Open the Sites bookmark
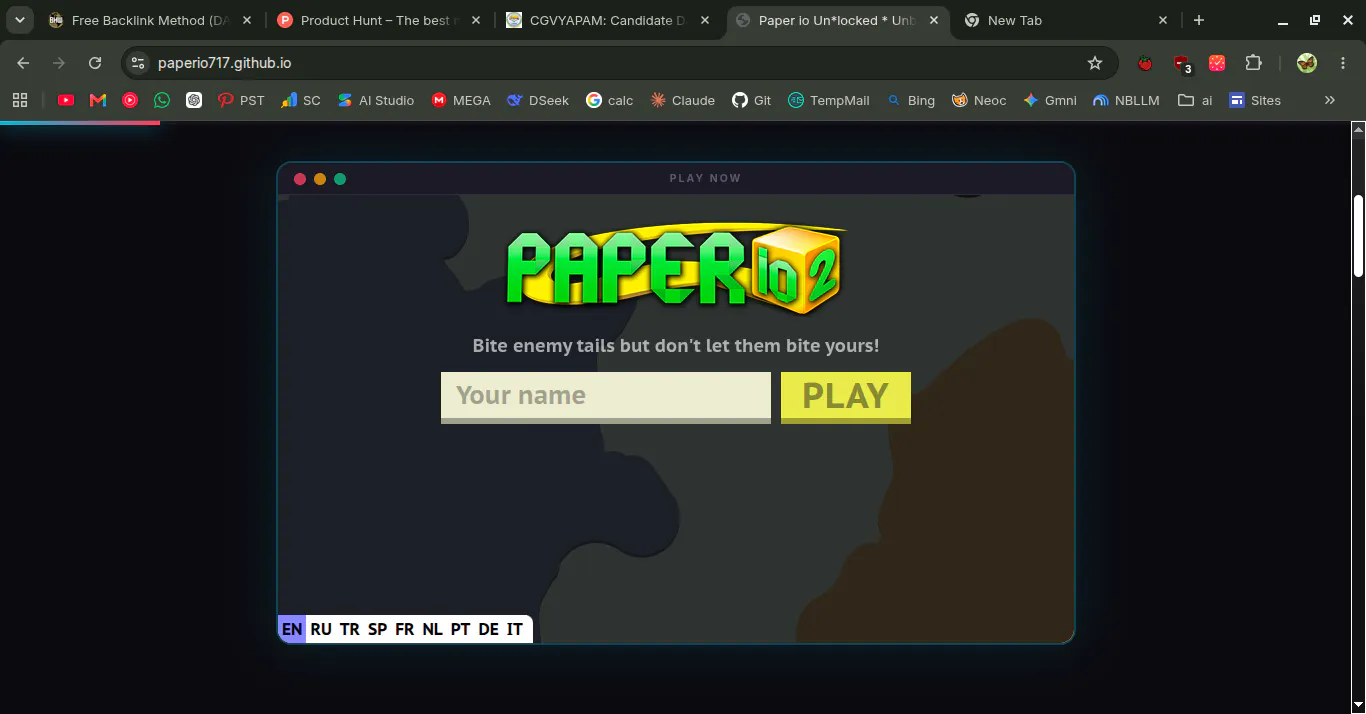Image resolution: width=1366 pixels, height=714 pixels. 1255,100
